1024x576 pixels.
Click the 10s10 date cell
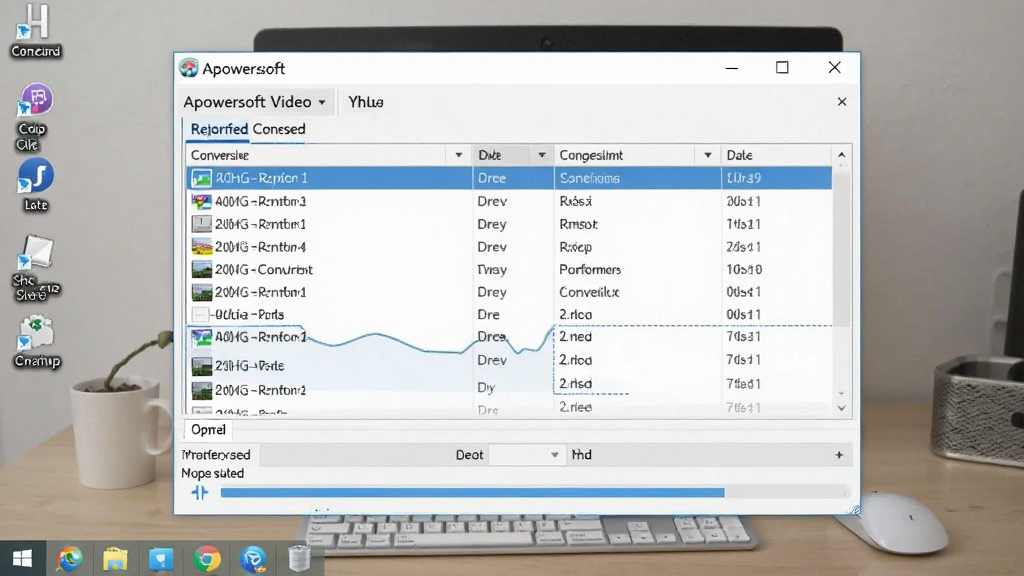coord(744,269)
